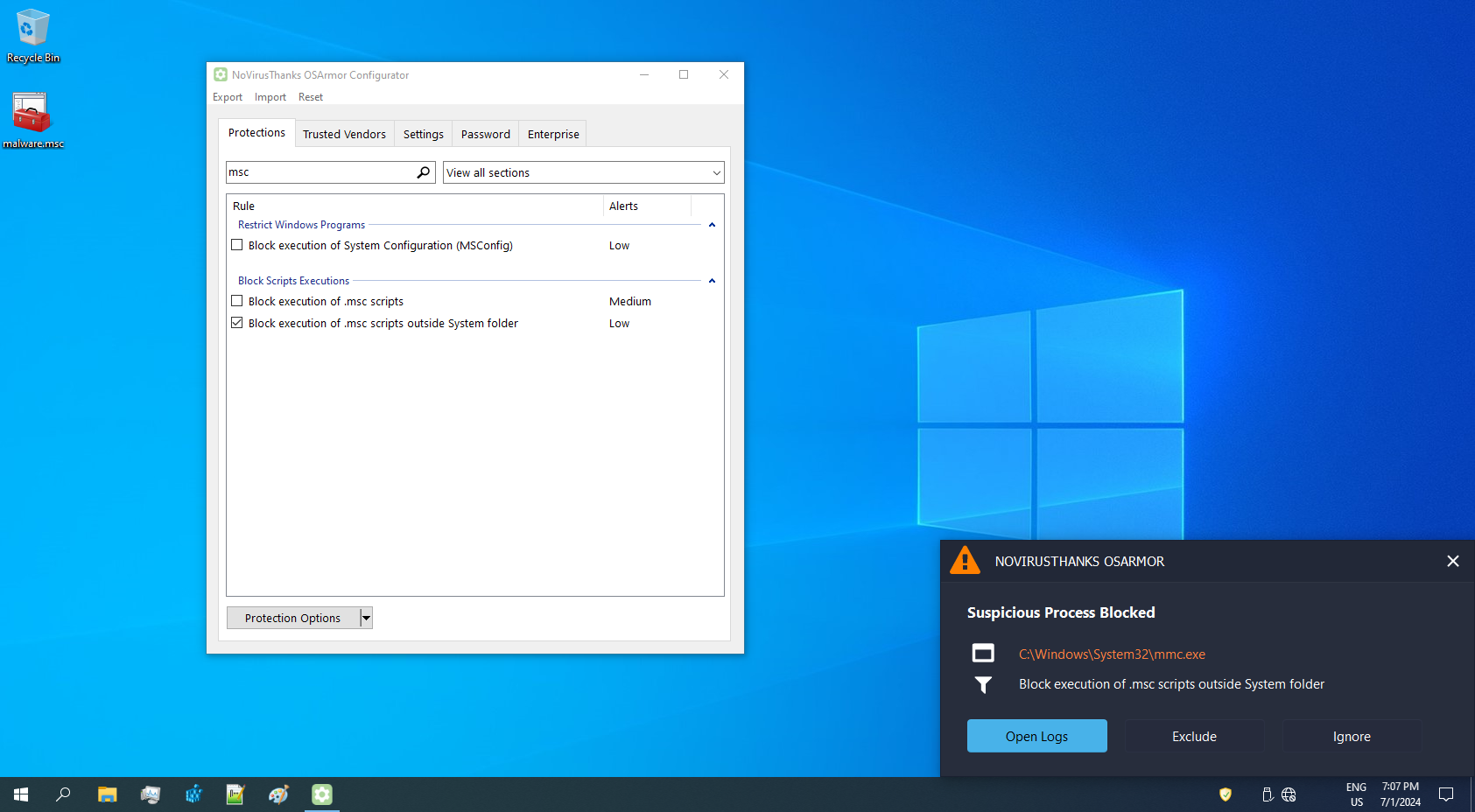The image size is (1475, 812).
Task: Click the ENG US language indicator
Action: tap(1356, 794)
